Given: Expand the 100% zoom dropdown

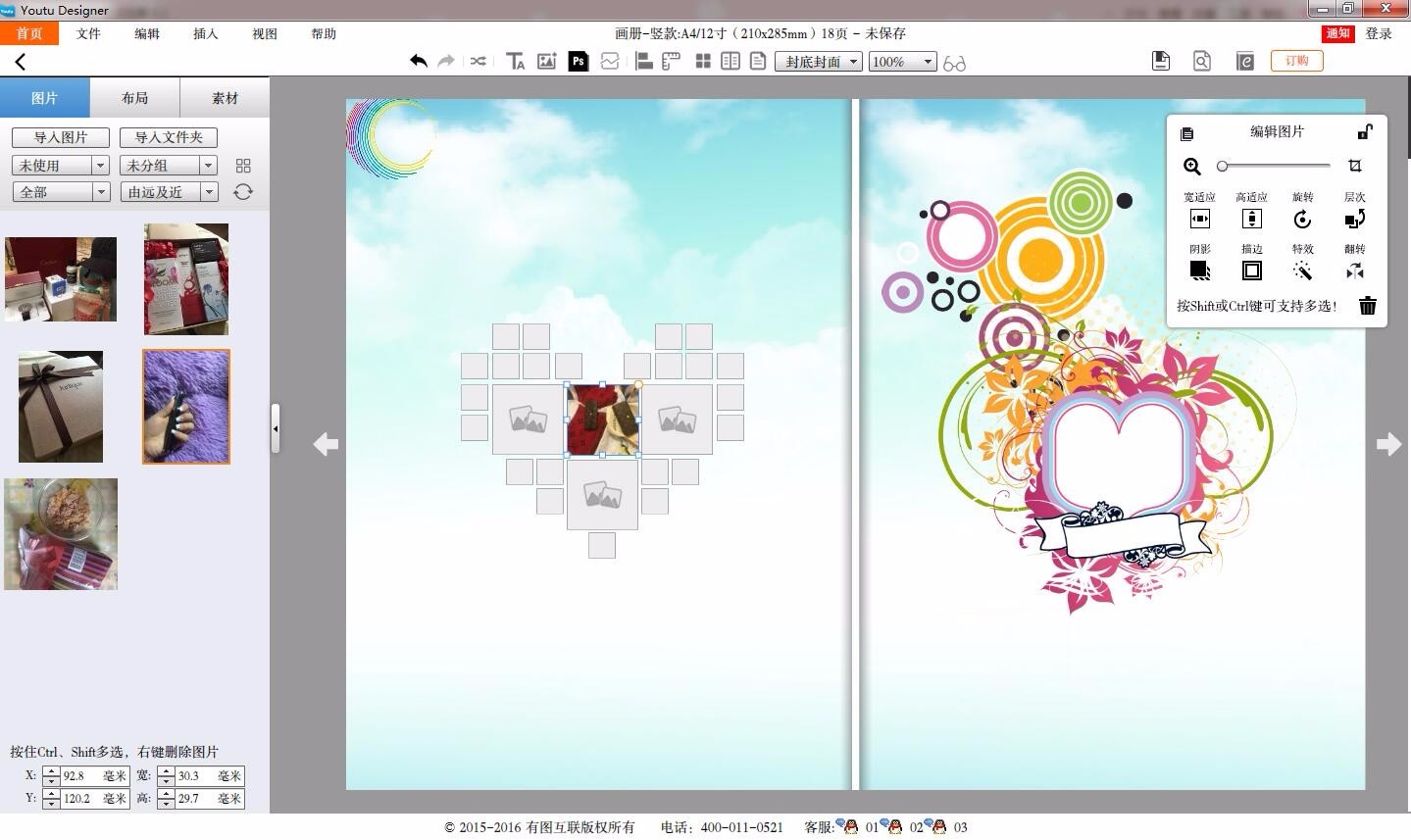Looking at the screenshot, I should click(x=902, y=62).
